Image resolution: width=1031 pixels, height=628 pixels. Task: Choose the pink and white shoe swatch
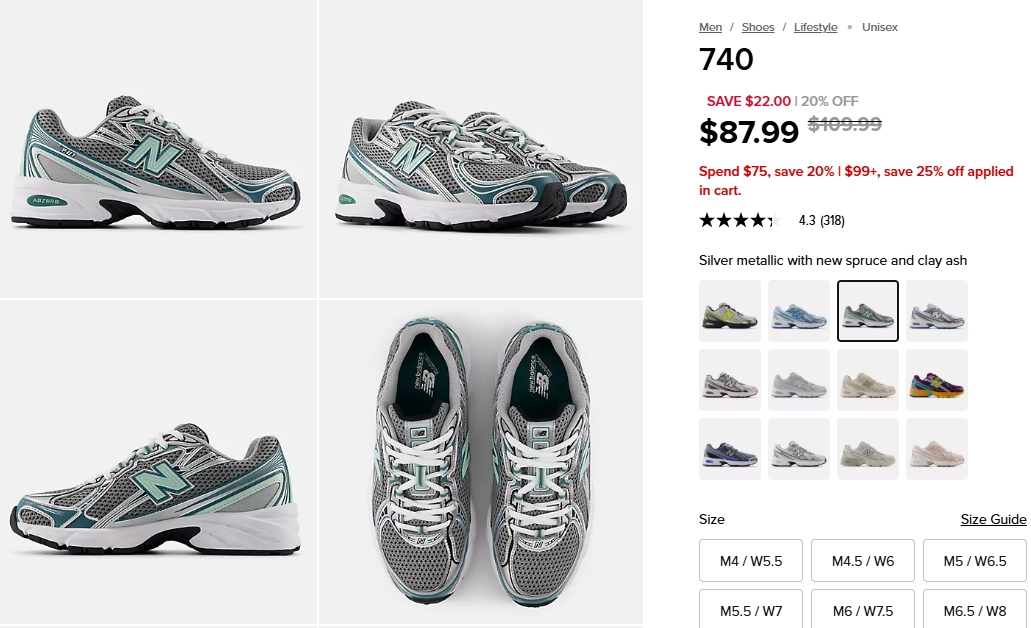pos(937,449)
